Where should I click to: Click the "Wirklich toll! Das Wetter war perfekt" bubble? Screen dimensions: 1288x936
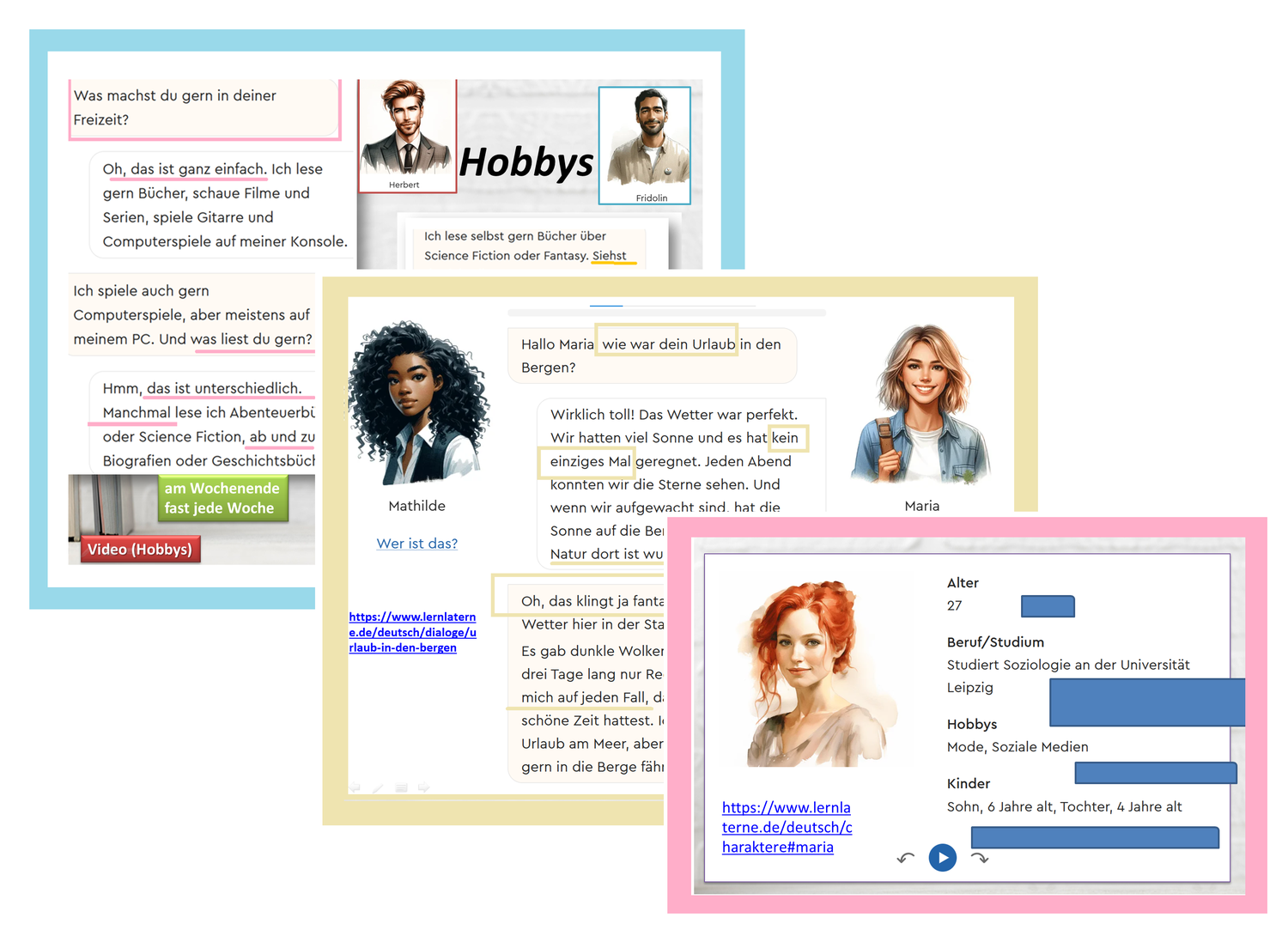tap(682, 483)
